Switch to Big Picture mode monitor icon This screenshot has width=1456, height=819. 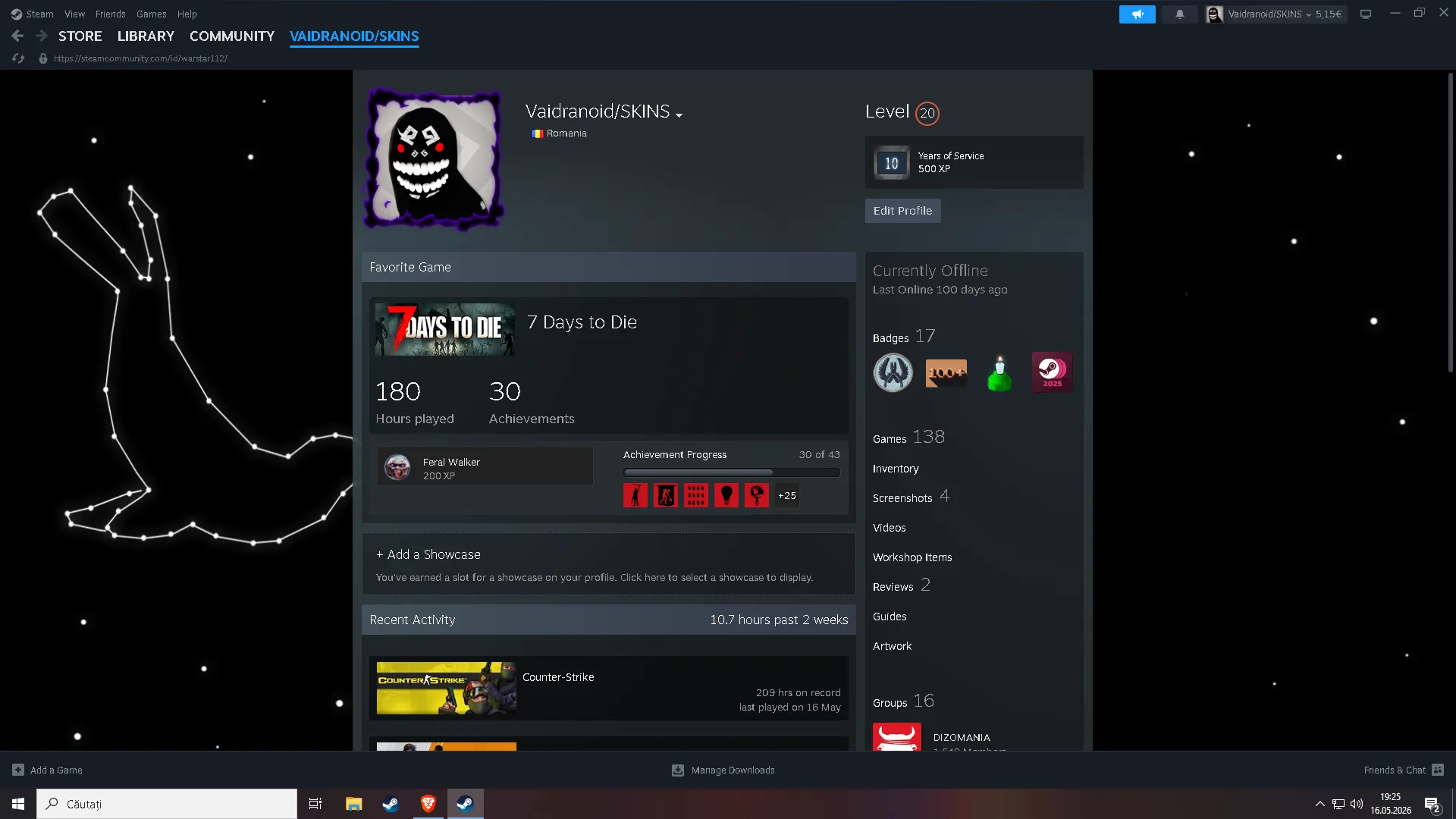pyautogui.click(x=1366, y=14)
